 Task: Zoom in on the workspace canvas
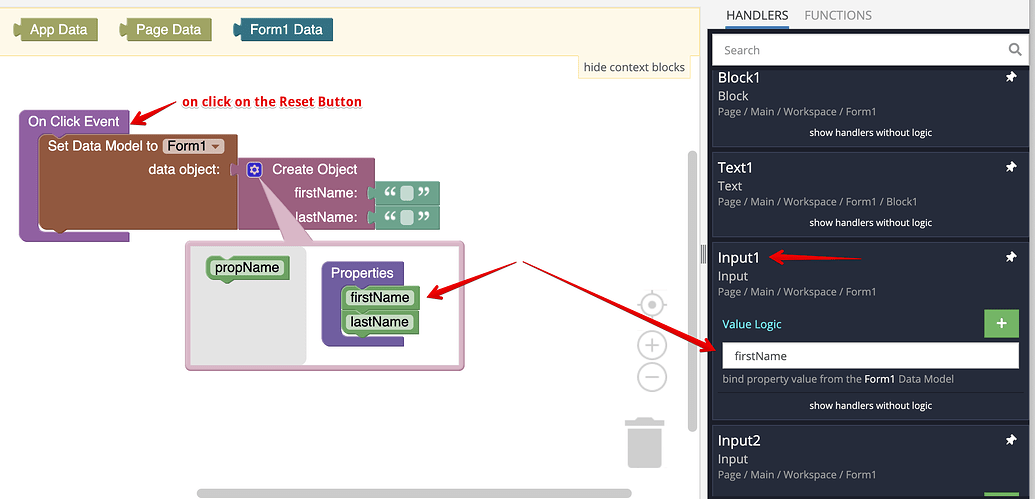point(652,345)
